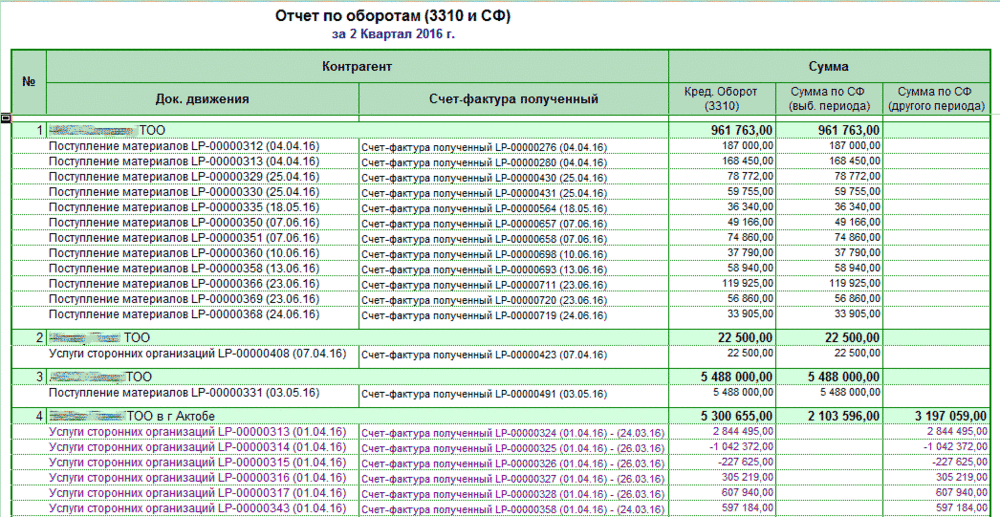Select group 4 other-period sum 3 197 059,00

coord(952,416)
